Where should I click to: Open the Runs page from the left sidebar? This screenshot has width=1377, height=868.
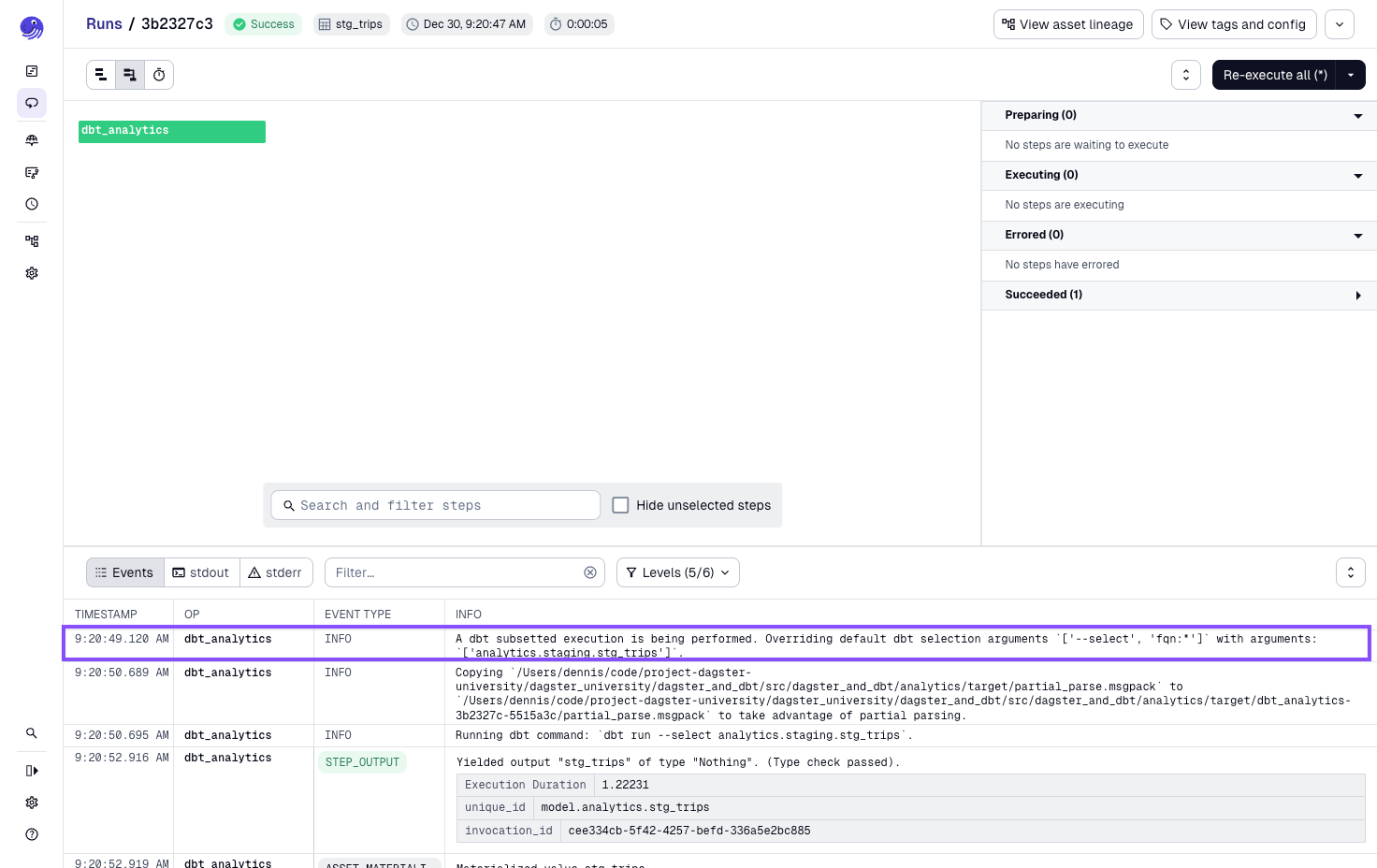coord(31,103)
